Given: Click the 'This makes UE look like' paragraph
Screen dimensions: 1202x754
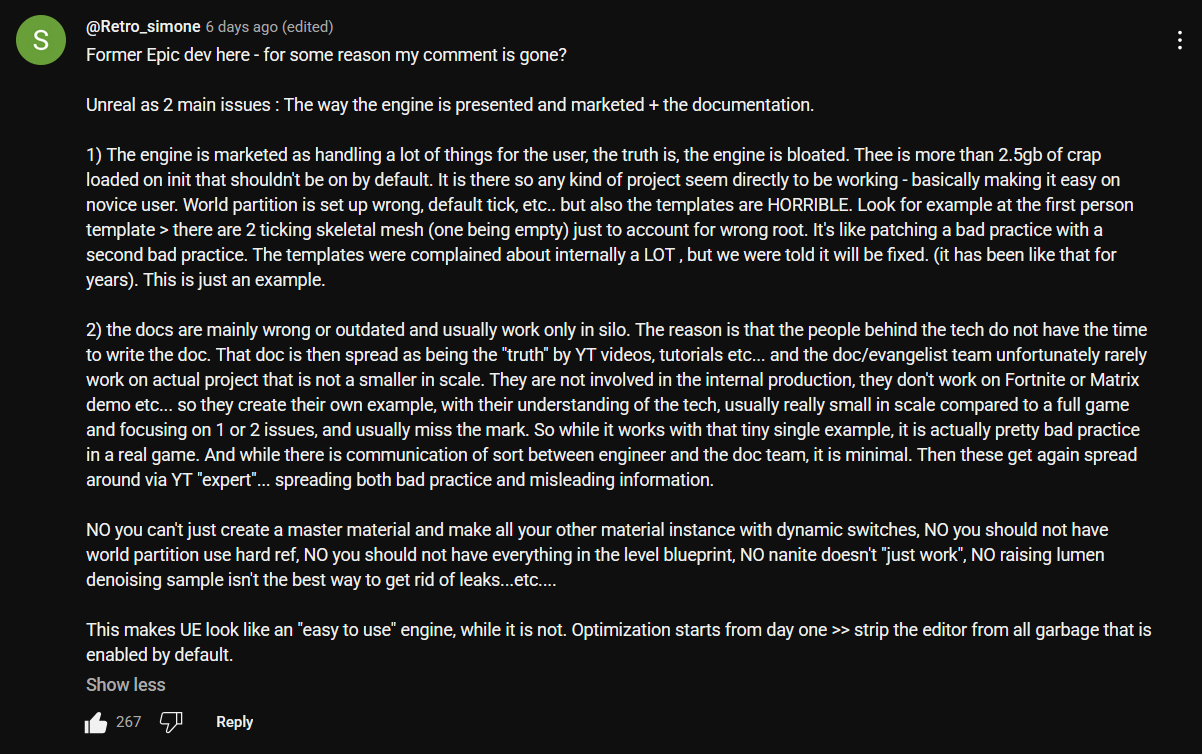Looking at the screenshot, I should 619,642.
